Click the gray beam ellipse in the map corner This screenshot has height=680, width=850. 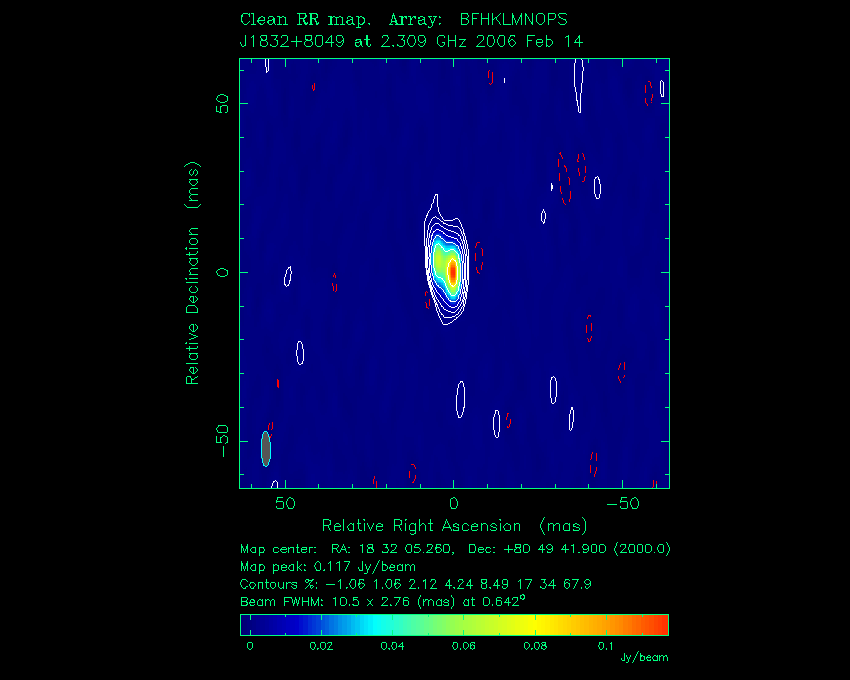(266, 449)
